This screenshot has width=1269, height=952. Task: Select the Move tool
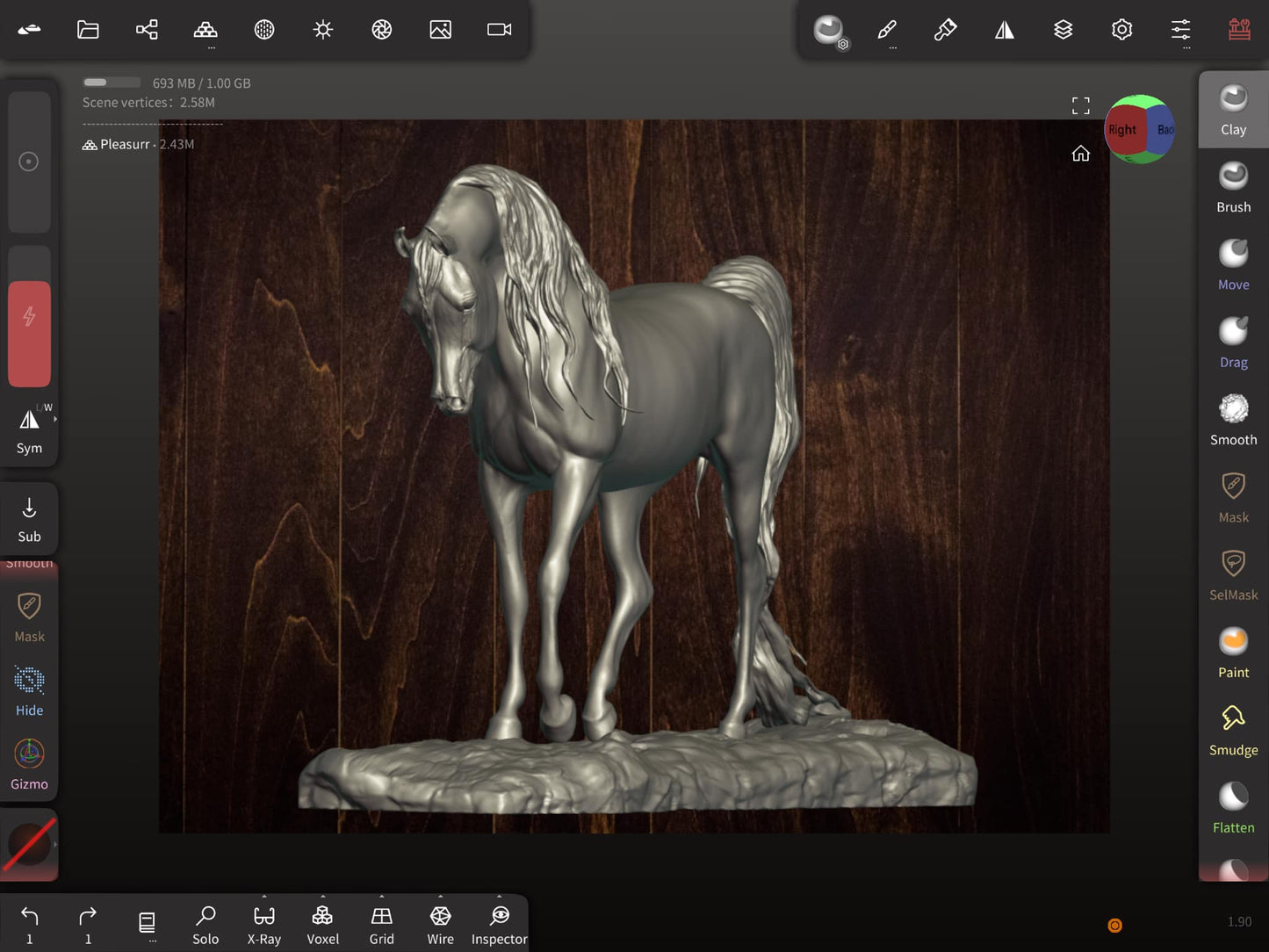(x=1234, y=264)
